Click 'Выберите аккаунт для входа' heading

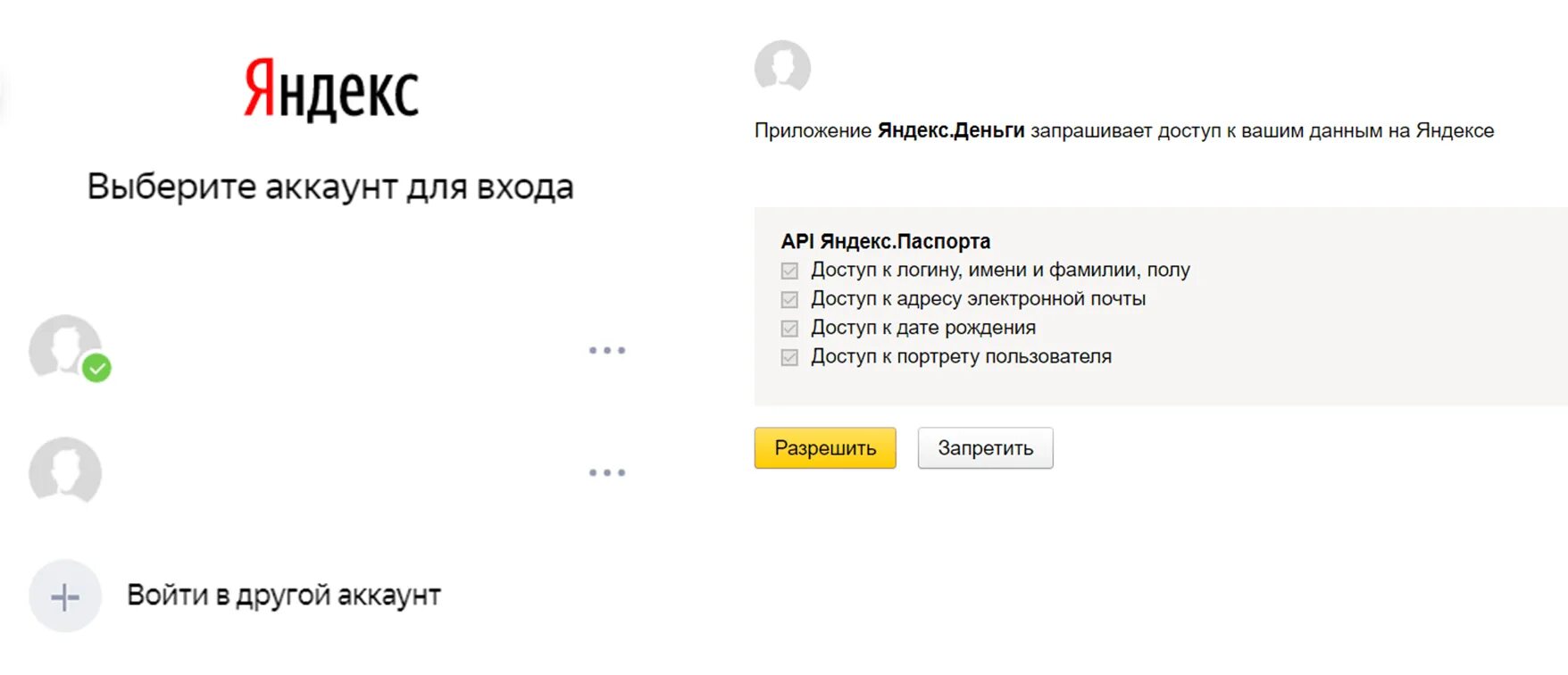pos(330,187)
